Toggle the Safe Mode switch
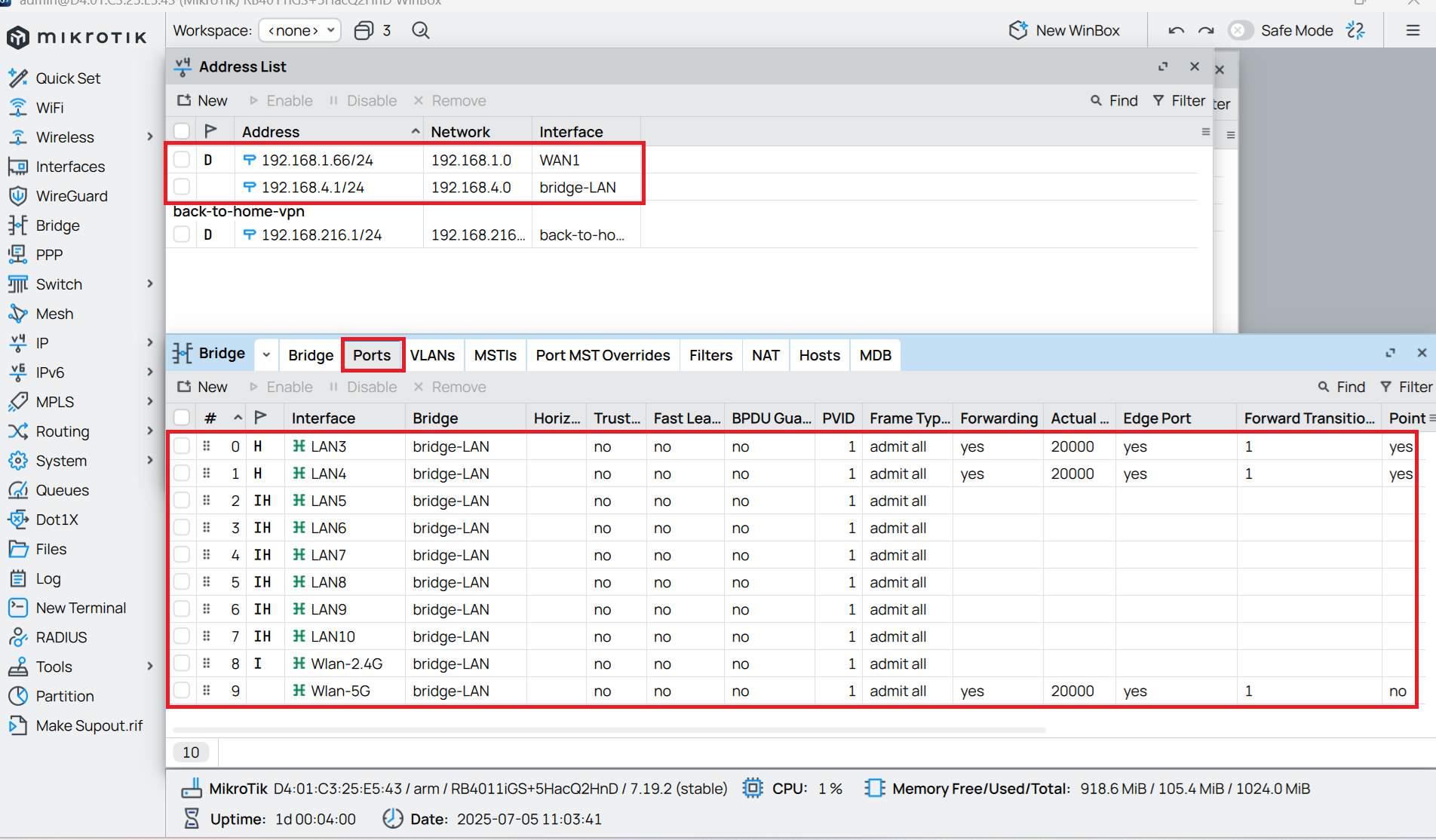This screenshot has width=1436, height=840. coord(1239,30)
